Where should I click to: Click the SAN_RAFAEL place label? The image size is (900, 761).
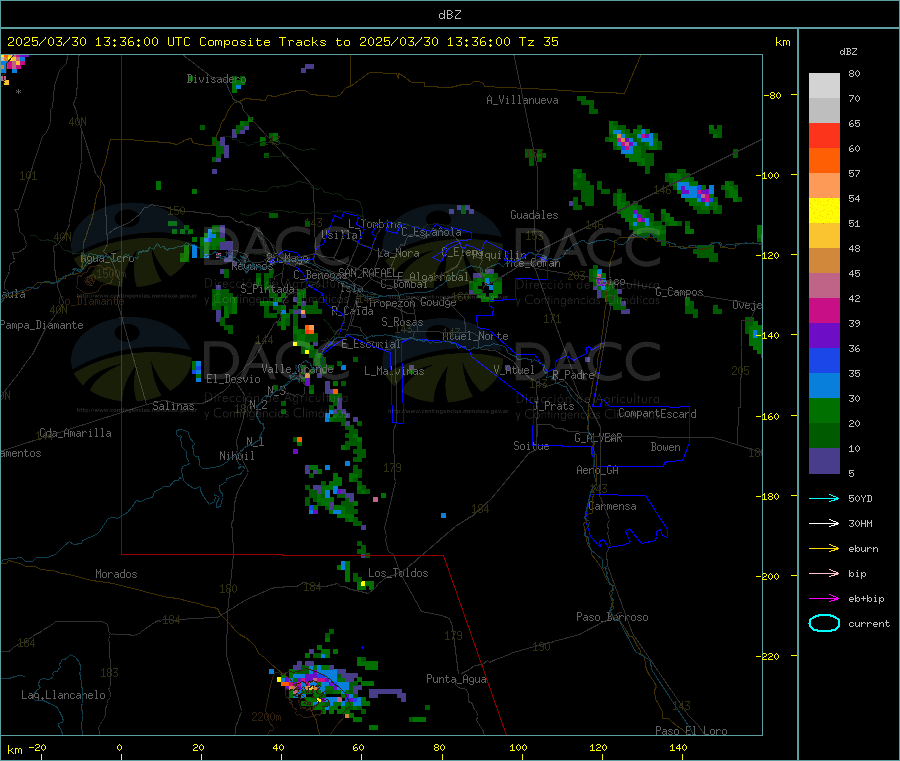[x=368, y=273]
